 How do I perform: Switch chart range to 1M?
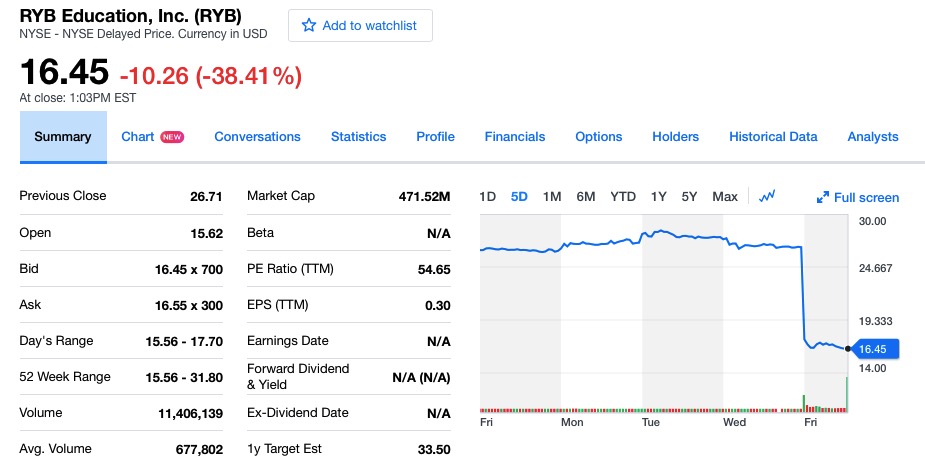click(552, 196)
